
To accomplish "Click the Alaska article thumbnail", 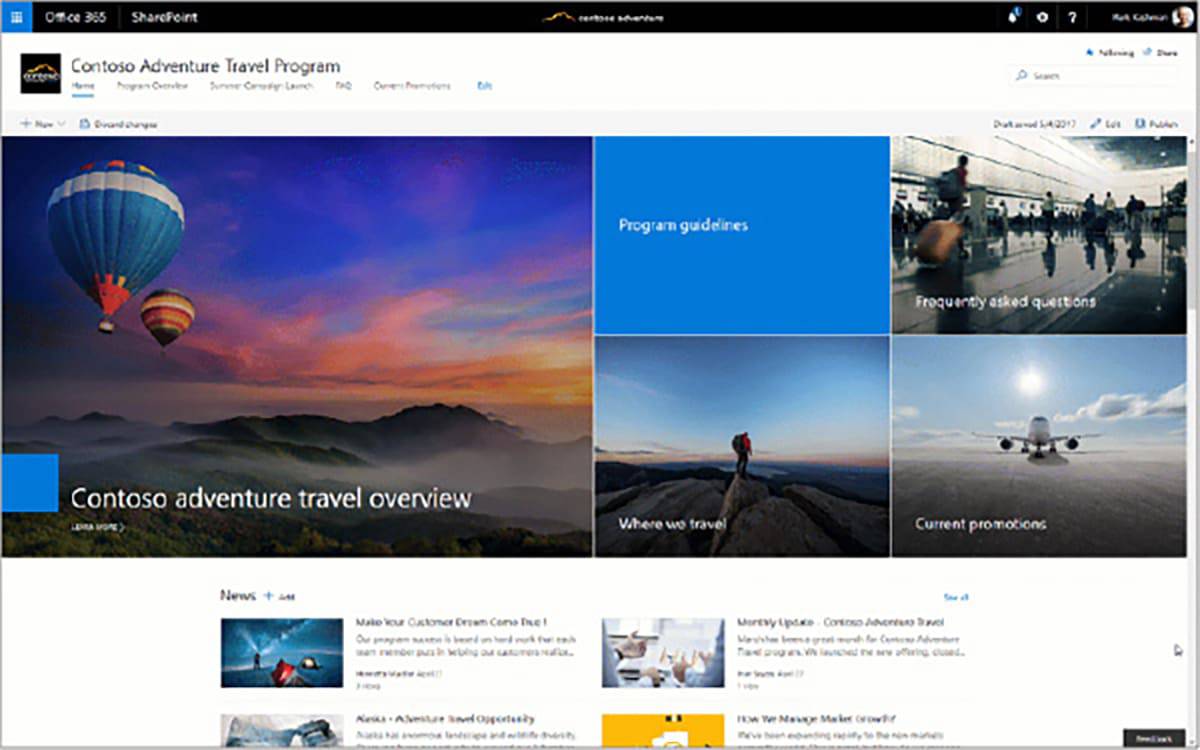I will (282, 732).
